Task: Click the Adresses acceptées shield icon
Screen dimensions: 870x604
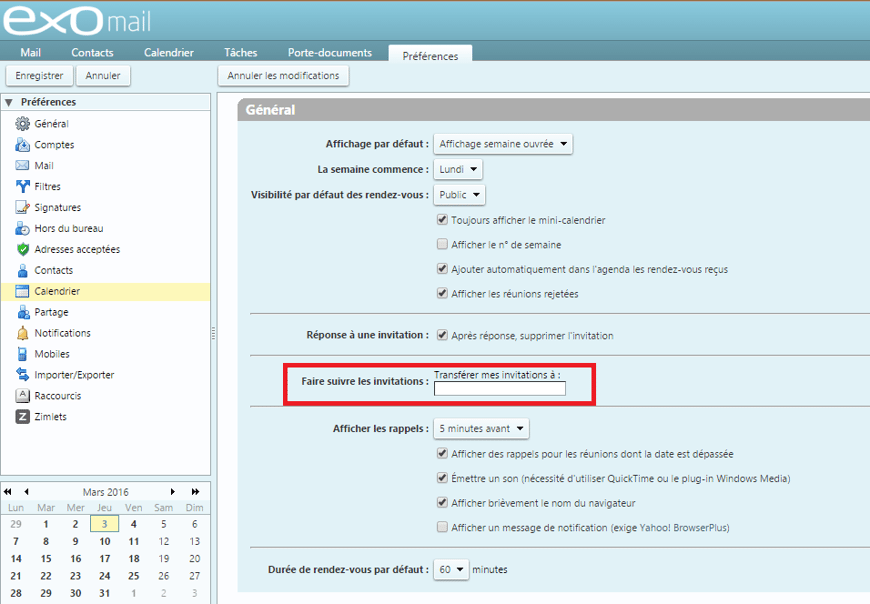Action: click(22, 250)
